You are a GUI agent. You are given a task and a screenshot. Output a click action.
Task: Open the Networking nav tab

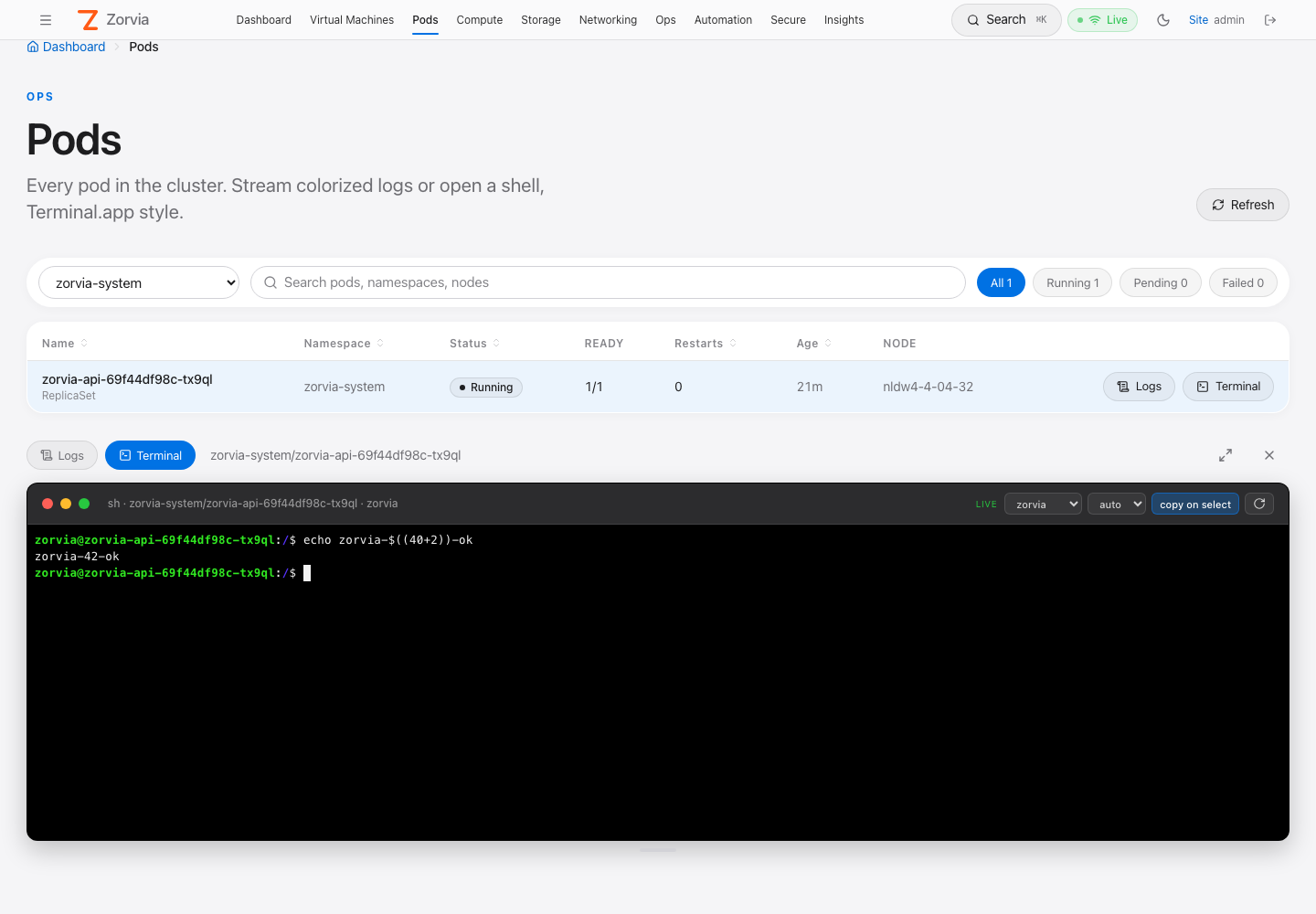[608, 20]
